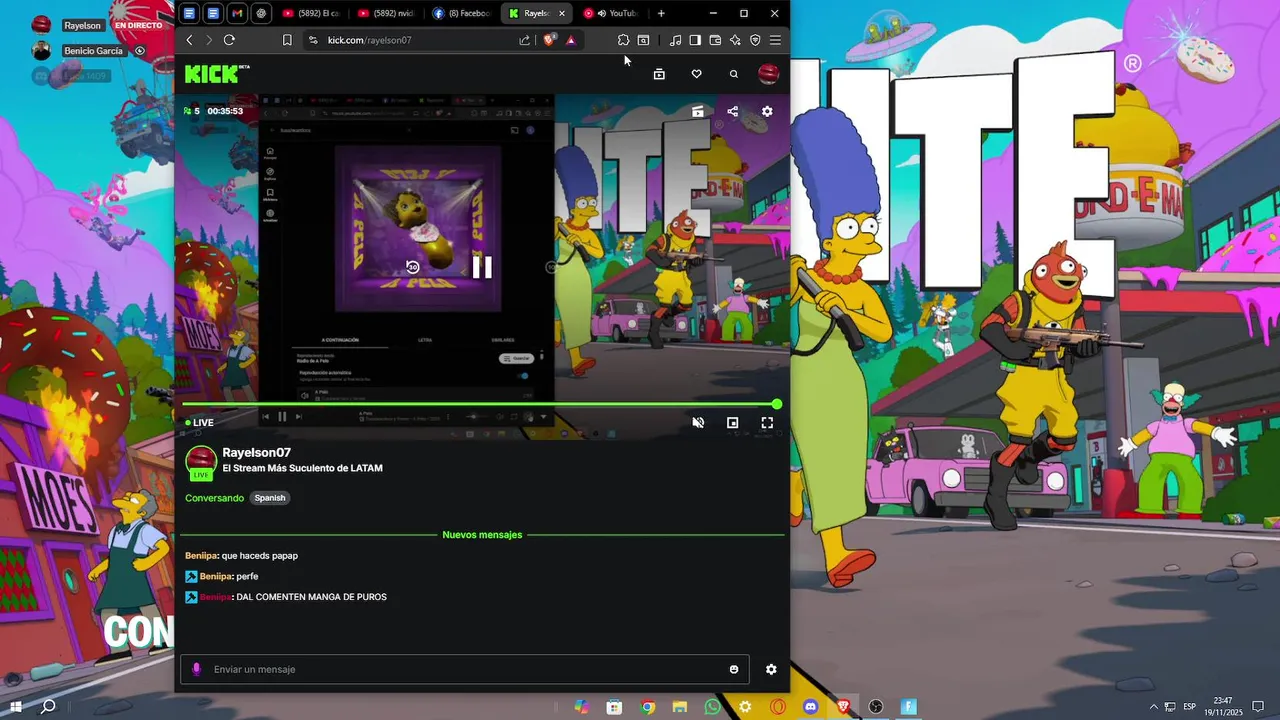
Task: Enter fullscreen on the video player
Action: coord(767,422)
